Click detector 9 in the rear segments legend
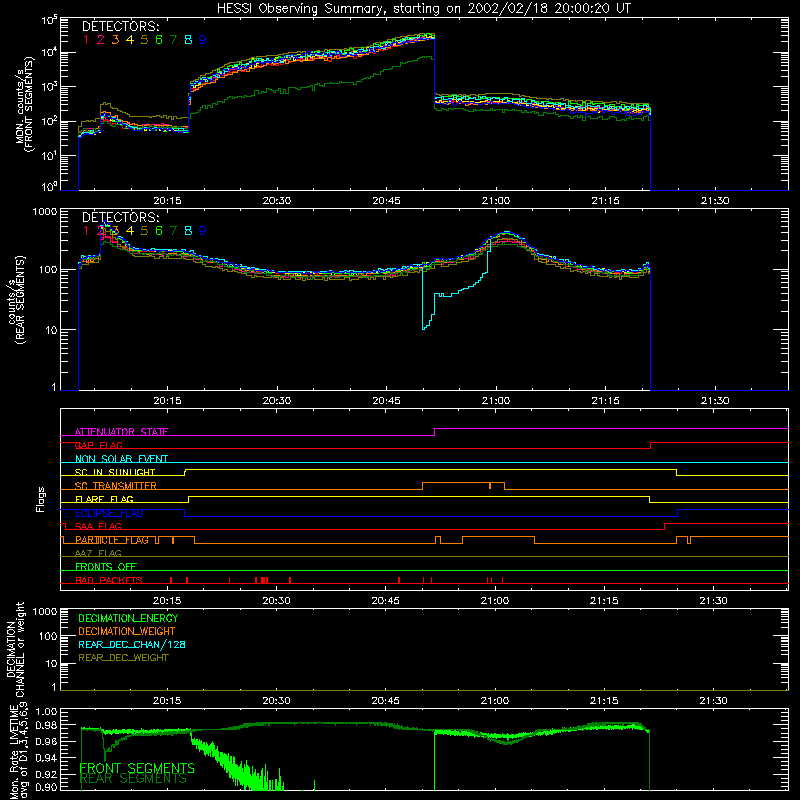The height and width of the screenshot is (800, 800). (203, 231)
